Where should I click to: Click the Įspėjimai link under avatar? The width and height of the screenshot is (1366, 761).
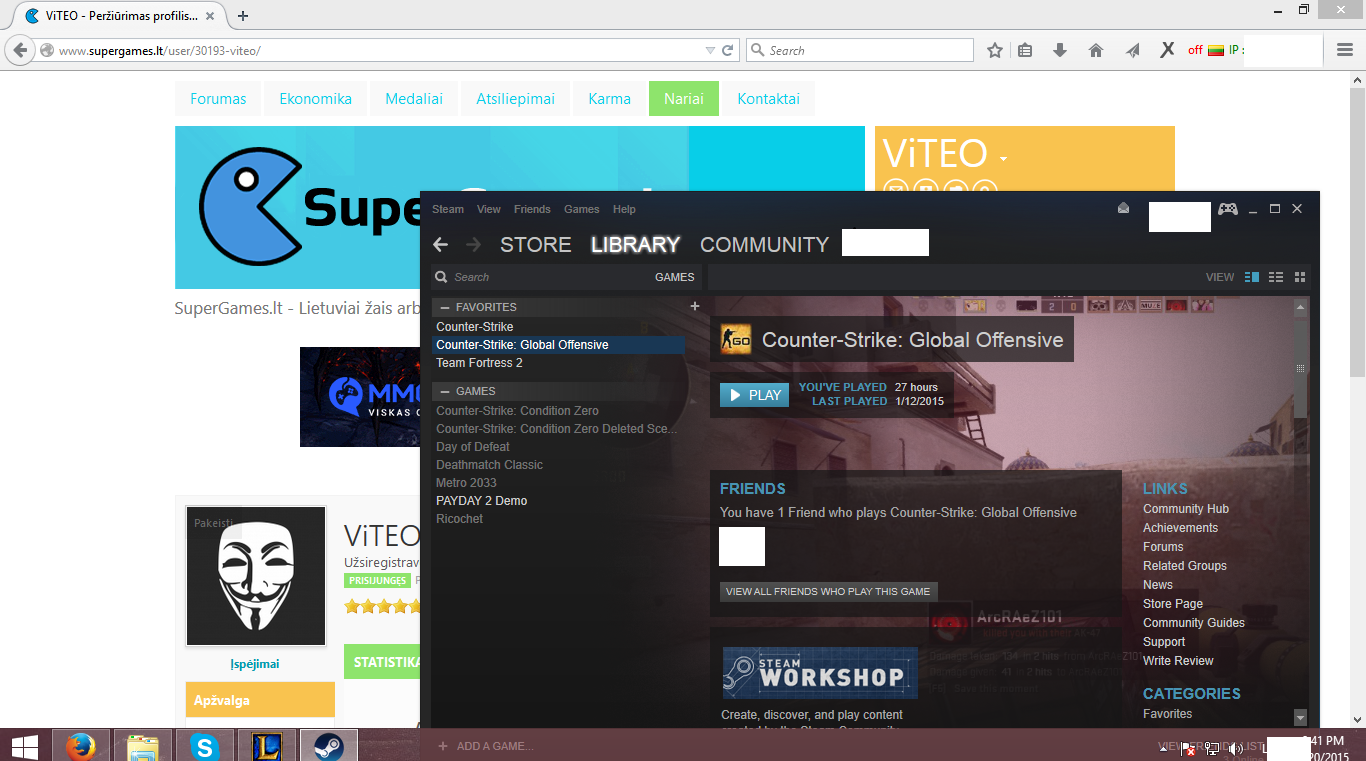tap(255, 664)
